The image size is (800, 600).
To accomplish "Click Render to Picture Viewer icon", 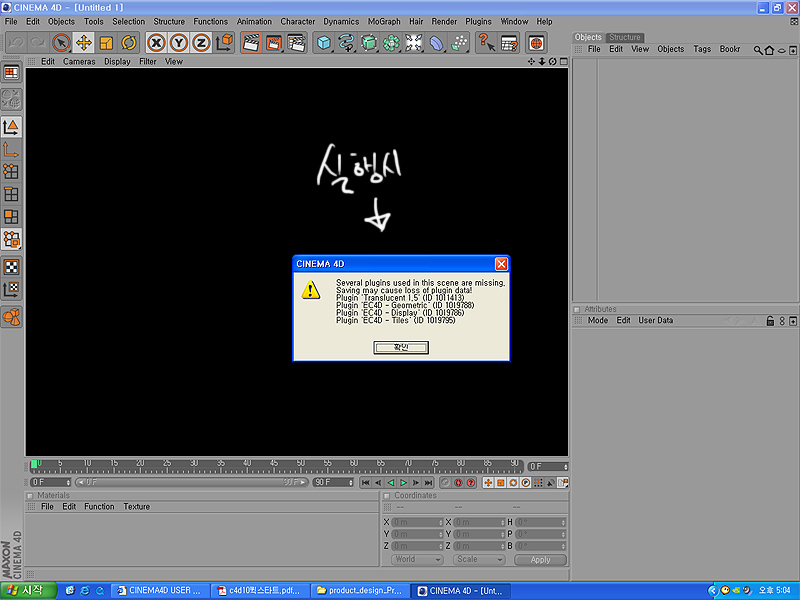I will coord(274,43).
